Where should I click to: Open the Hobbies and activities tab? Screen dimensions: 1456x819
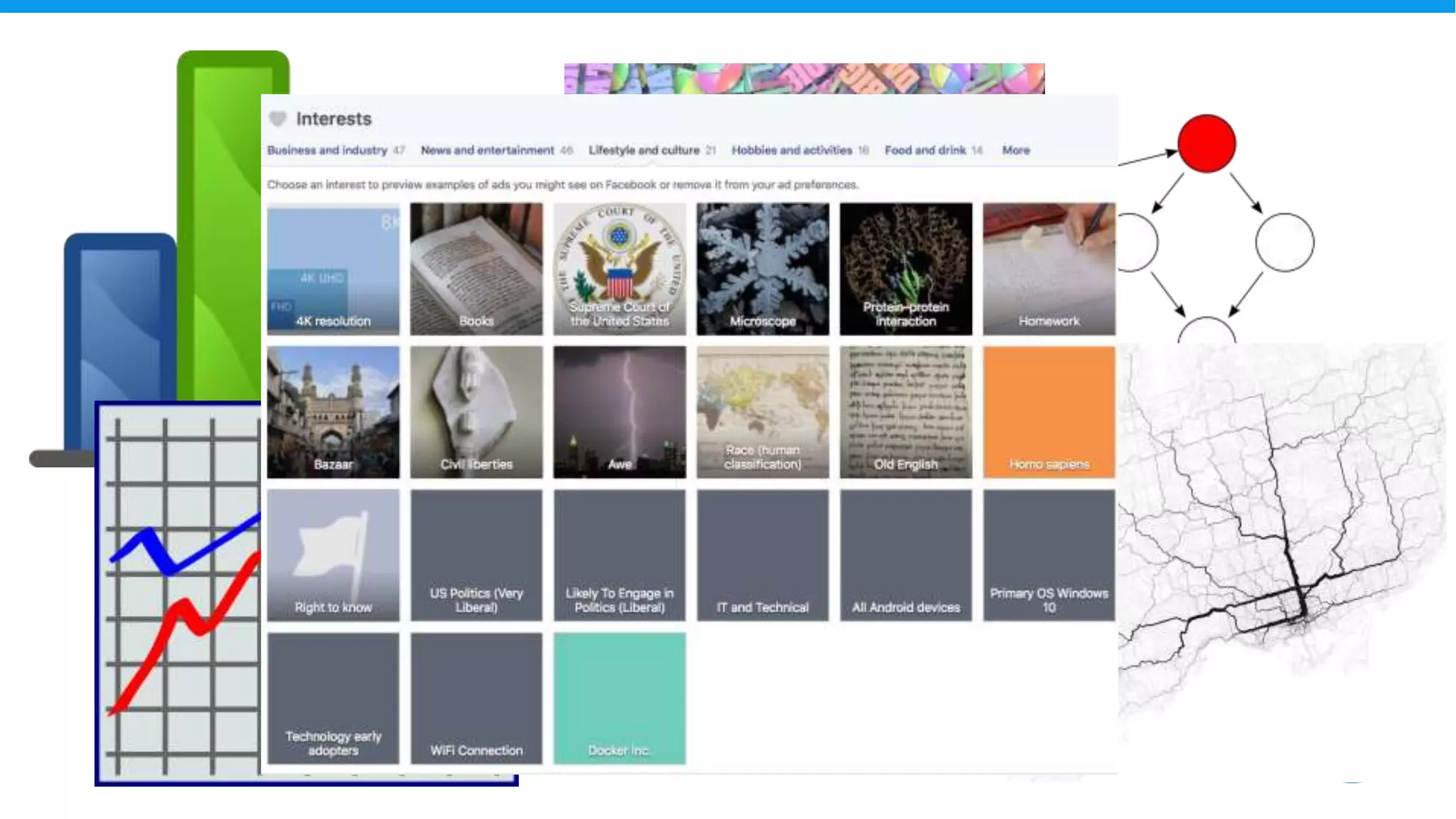[791, 150]
